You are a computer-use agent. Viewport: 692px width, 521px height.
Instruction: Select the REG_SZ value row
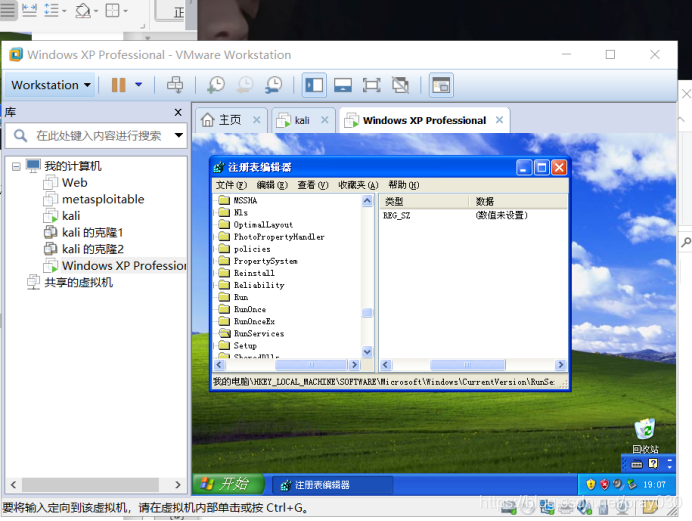click(473, 215)
